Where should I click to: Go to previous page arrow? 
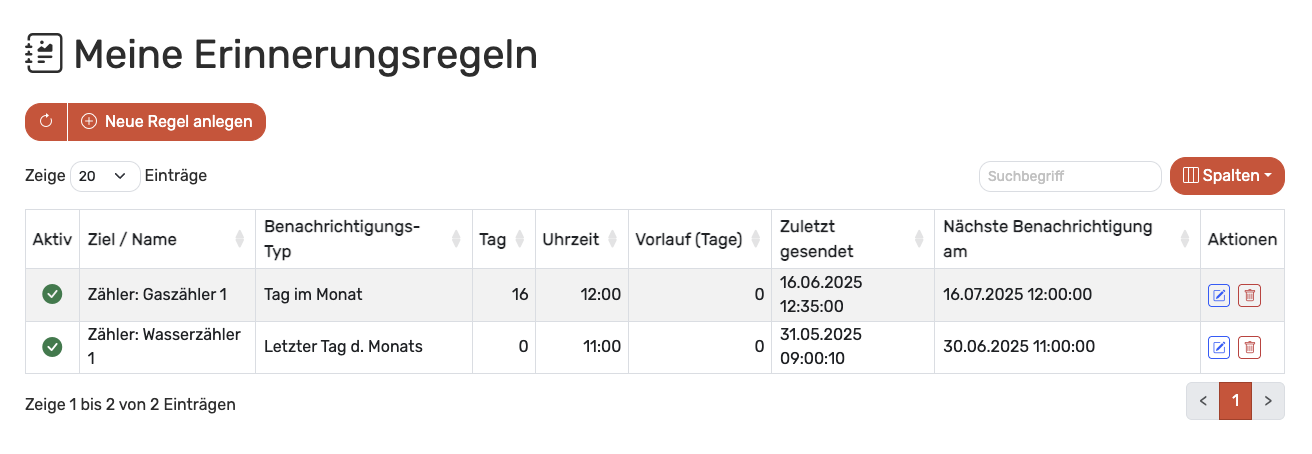[x=1203, y=401]
